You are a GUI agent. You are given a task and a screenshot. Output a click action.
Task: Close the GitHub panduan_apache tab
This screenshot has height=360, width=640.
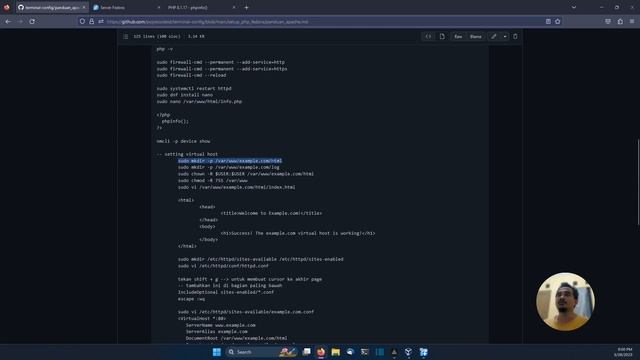[84, 7]
